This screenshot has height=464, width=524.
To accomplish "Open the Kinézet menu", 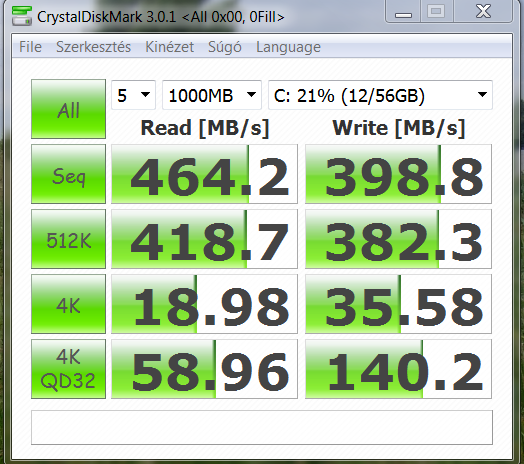I will [x=169, y=47].
